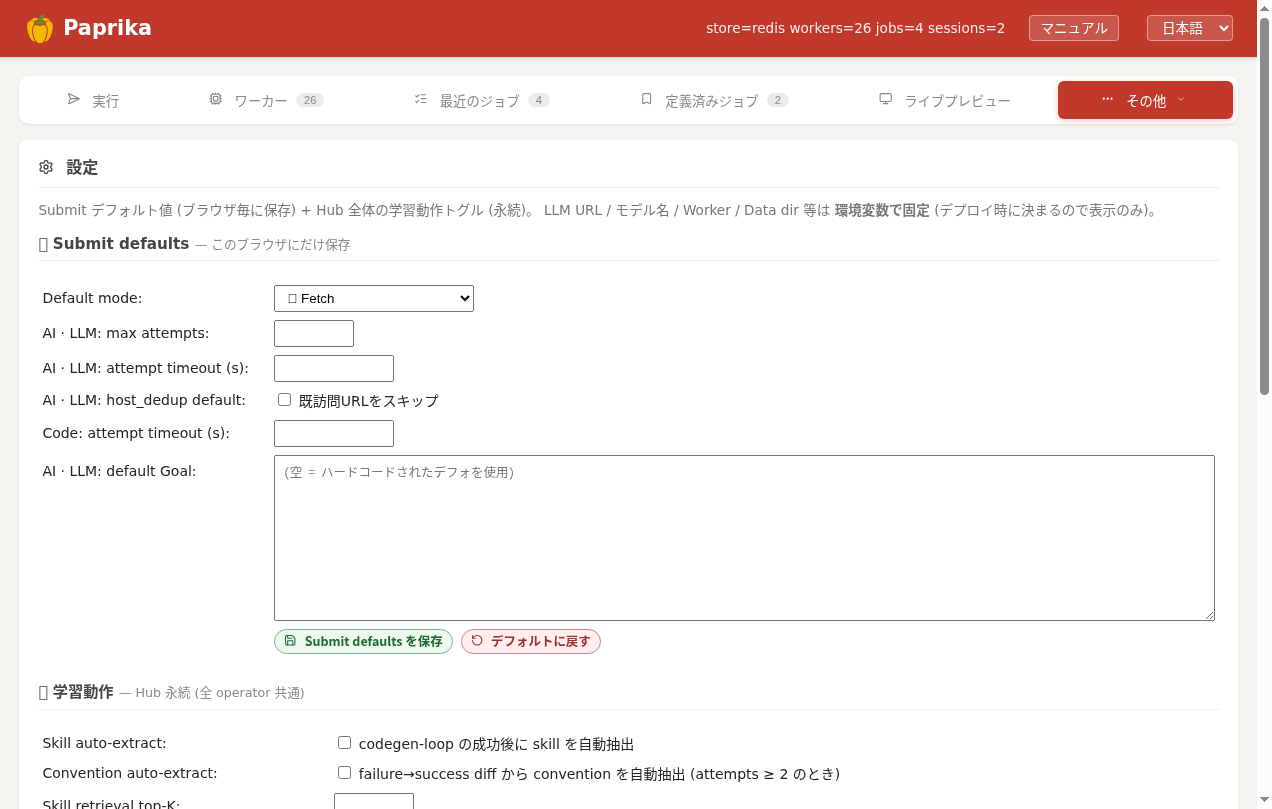
Task: Toggle Convention auto-extract checkbox
Action: coord(345,773)
